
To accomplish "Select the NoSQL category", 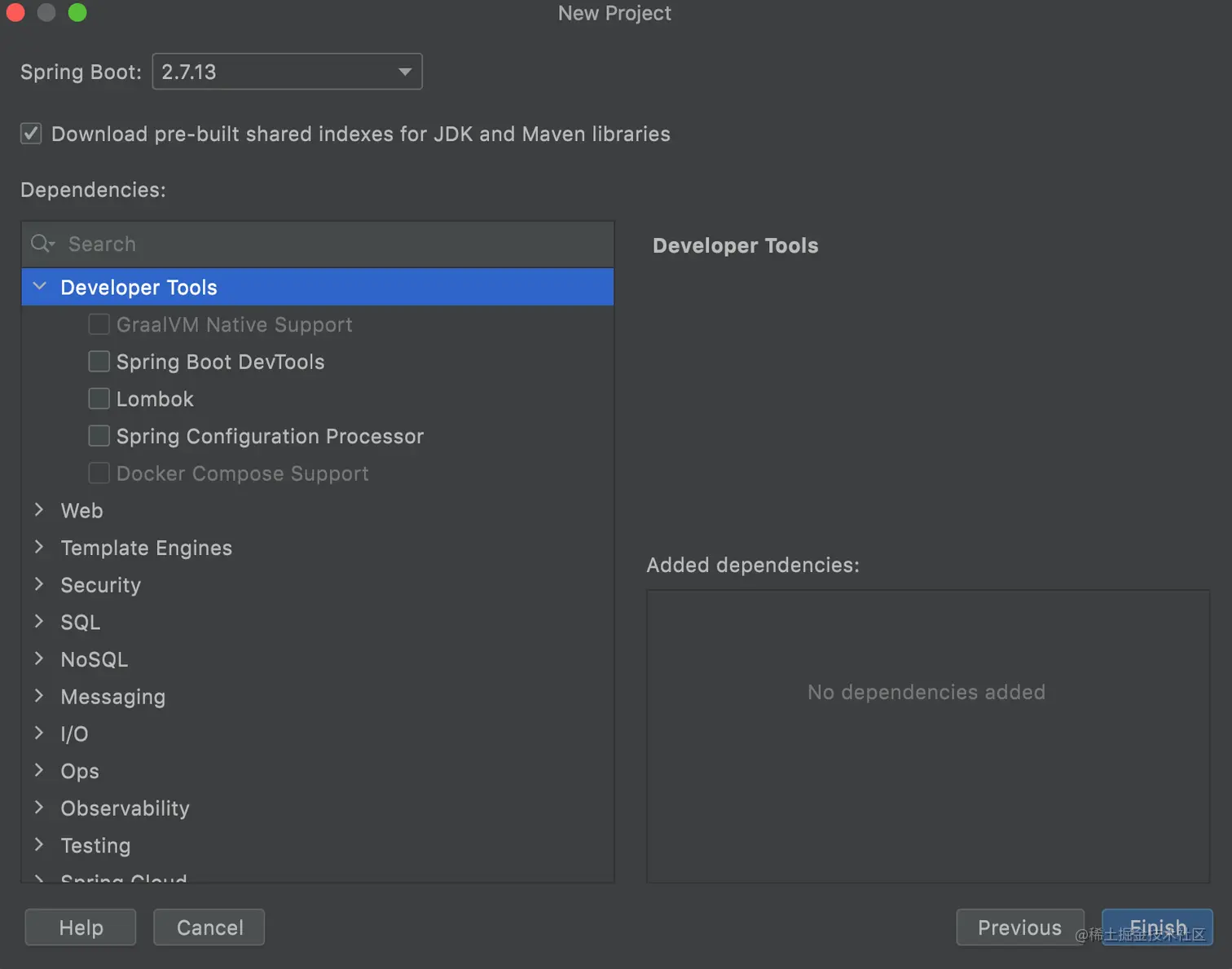I will click(x=95, y=659).
